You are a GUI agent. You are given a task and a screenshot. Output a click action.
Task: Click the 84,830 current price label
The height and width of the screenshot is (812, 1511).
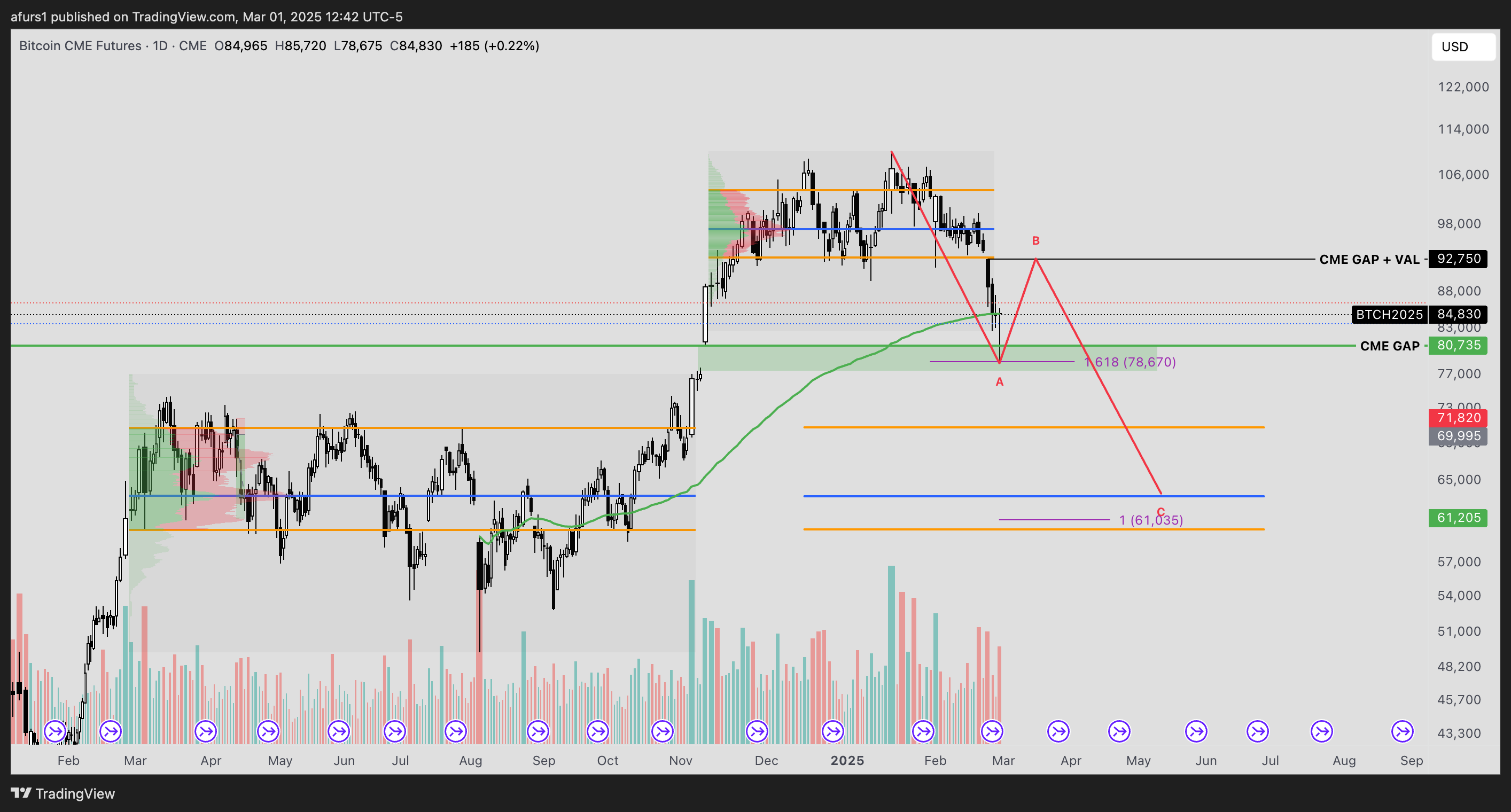(x=1458, y=314)
